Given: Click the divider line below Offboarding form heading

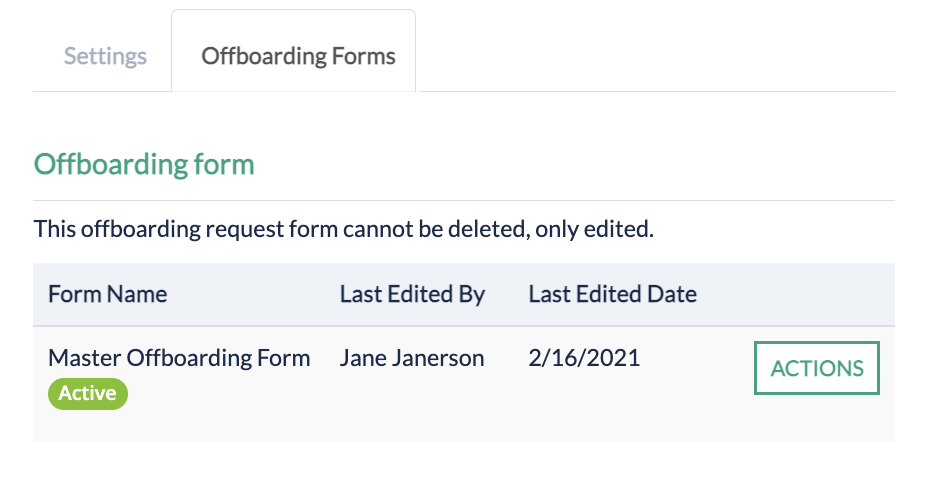Looking at the screenshot, I should (x=464, y=200).
